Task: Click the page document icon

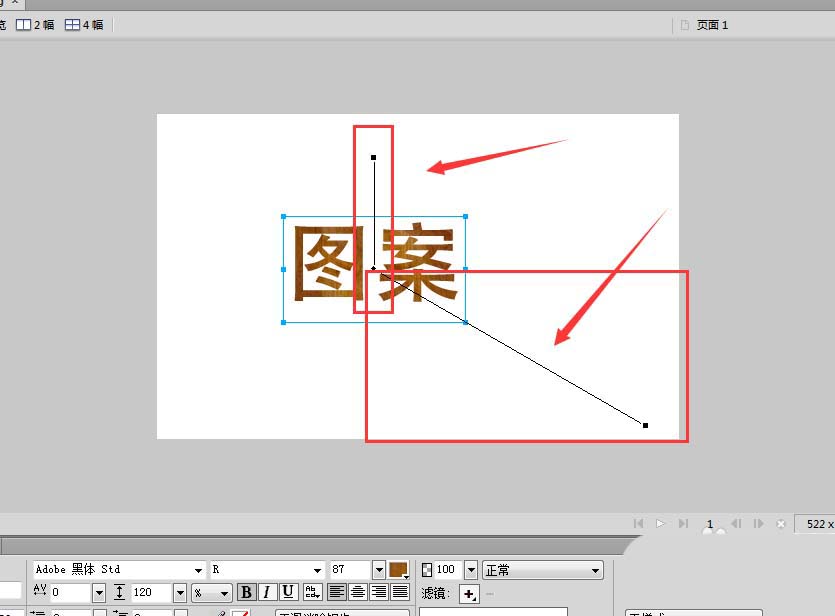Action: pos(685,25)
